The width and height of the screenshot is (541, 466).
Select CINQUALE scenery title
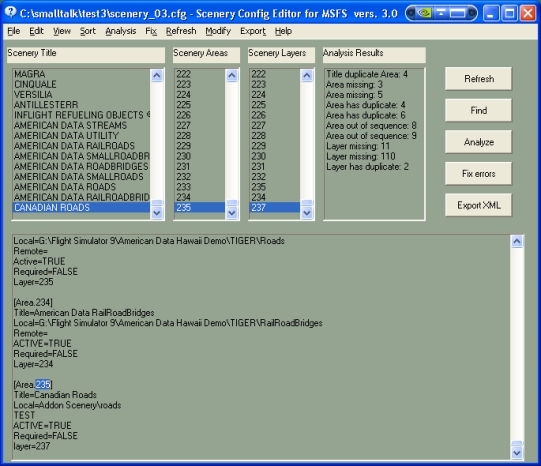pyautogui.click(x=81, y=85)
